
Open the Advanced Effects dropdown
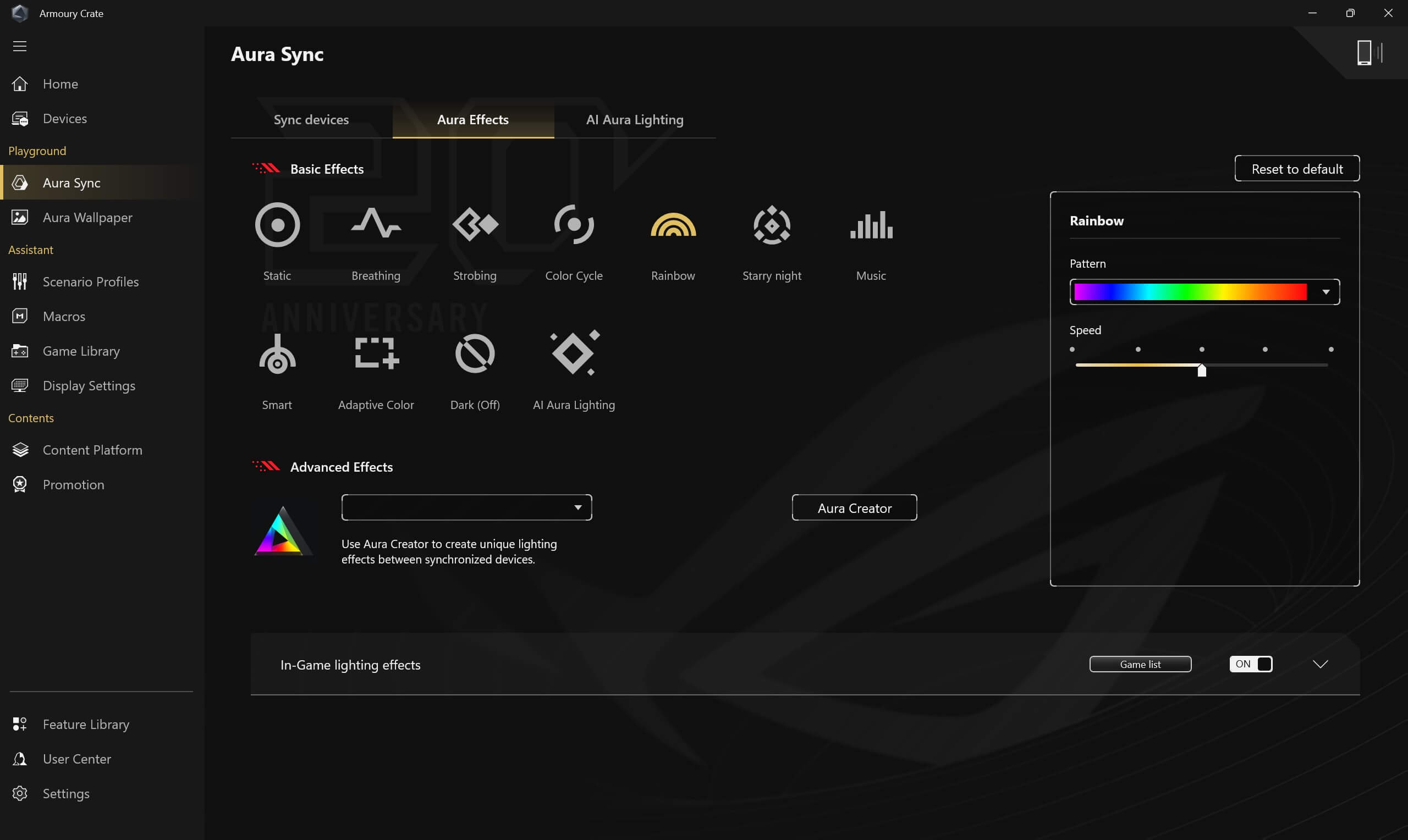466,507
